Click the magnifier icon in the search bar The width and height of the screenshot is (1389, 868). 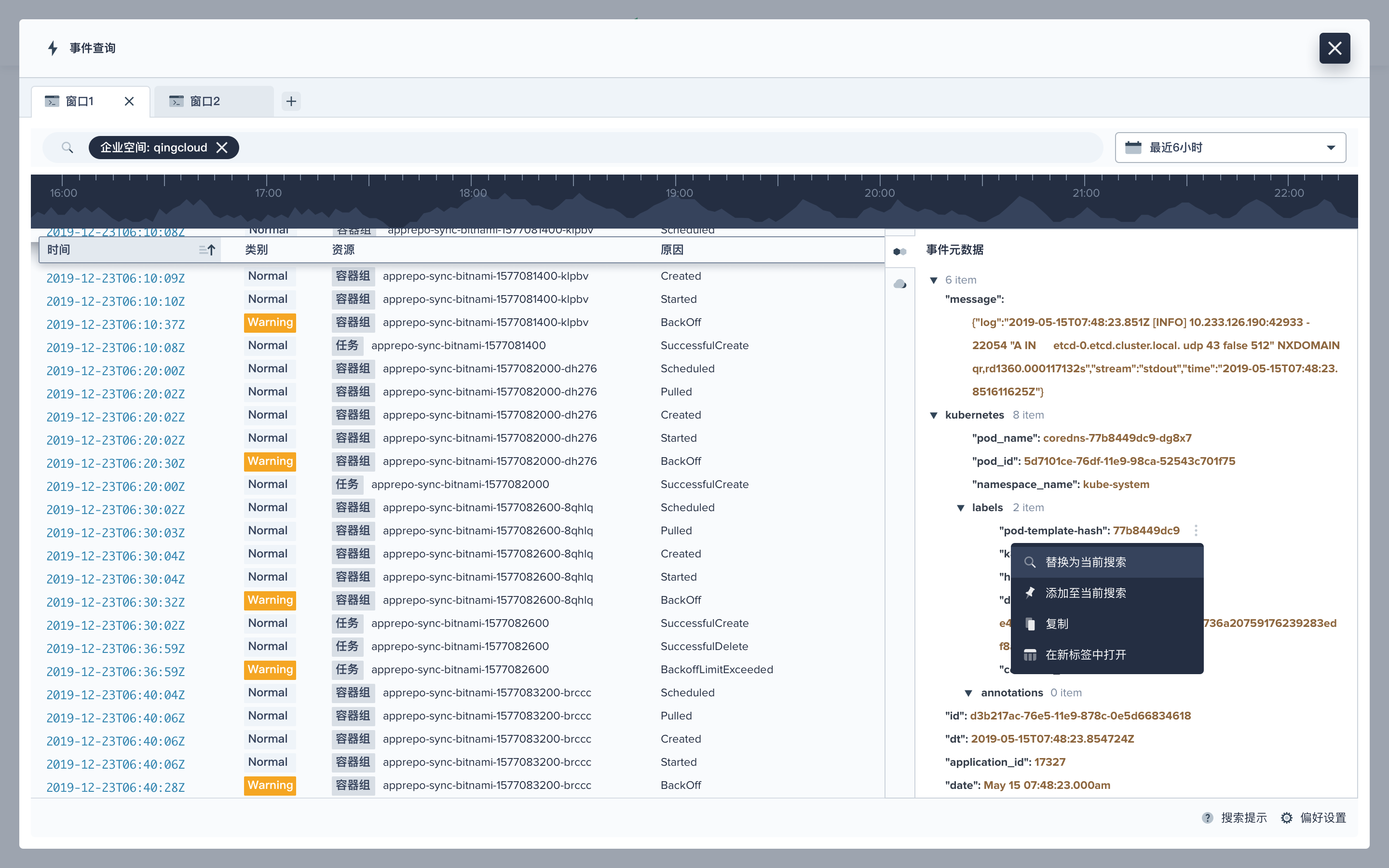[67, 147]
